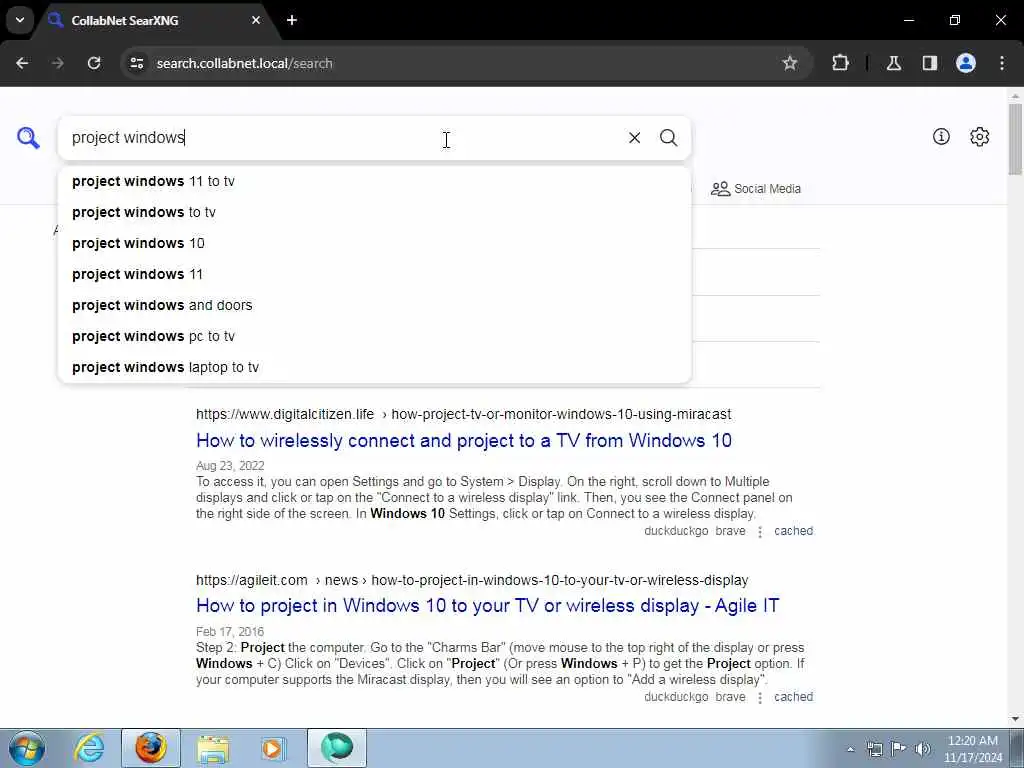Open Windows Explorer folder on taskbar
This screenshot has height=768, width=1024.
click(213, 748)
